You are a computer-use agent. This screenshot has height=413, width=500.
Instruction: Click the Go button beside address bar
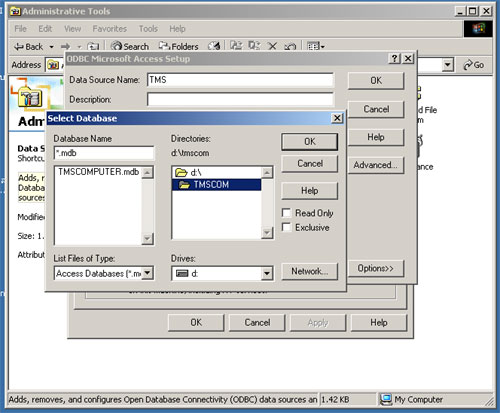pos(474,65)
